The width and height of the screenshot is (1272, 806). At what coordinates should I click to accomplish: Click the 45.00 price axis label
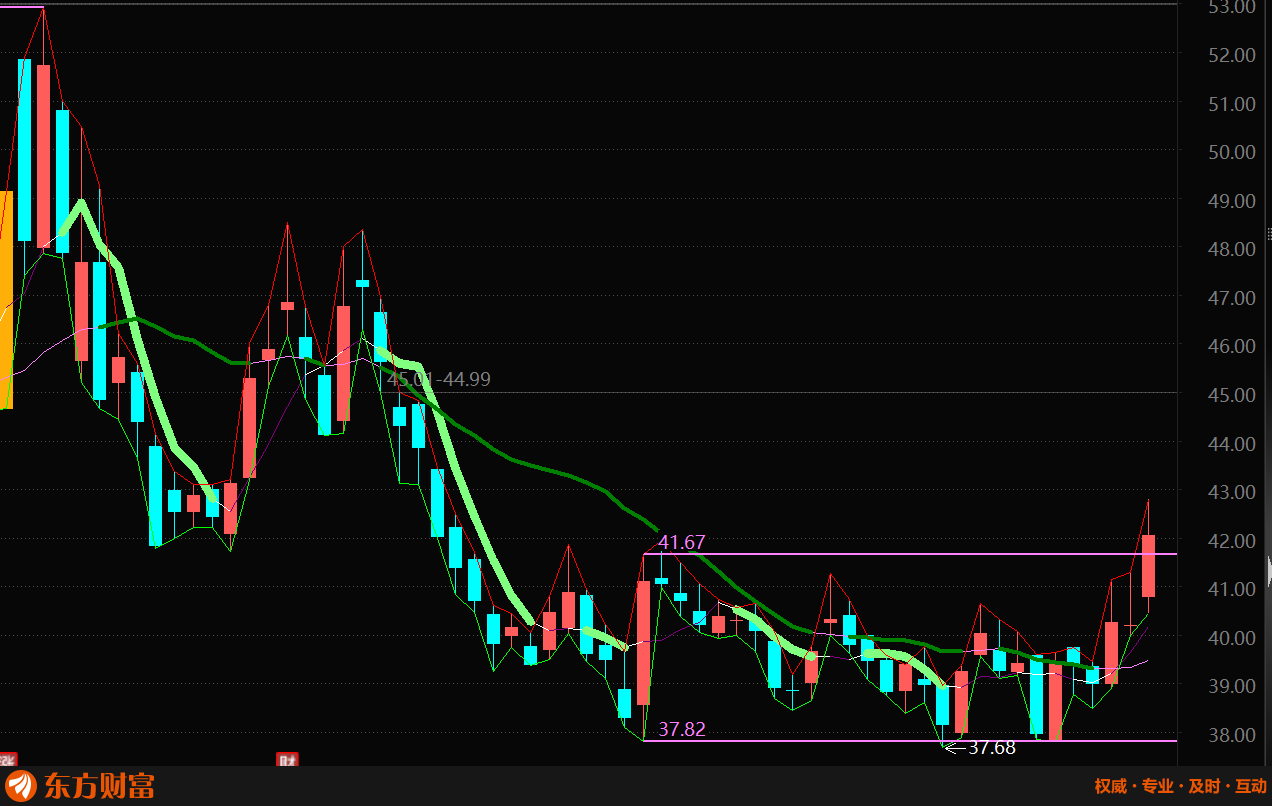tap(1232, 395)
